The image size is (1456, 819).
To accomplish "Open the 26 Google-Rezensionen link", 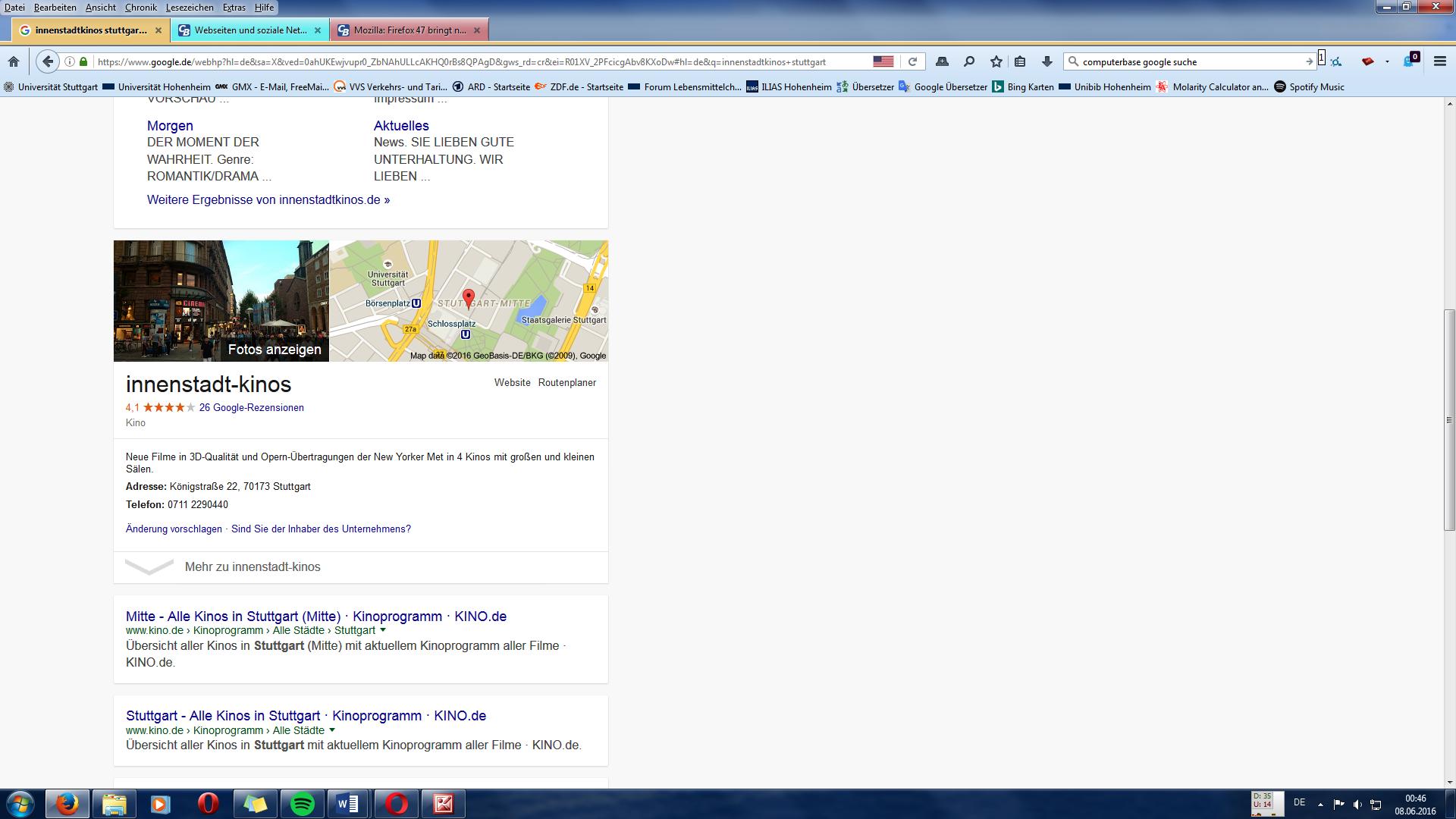I will tap(251, 407).
